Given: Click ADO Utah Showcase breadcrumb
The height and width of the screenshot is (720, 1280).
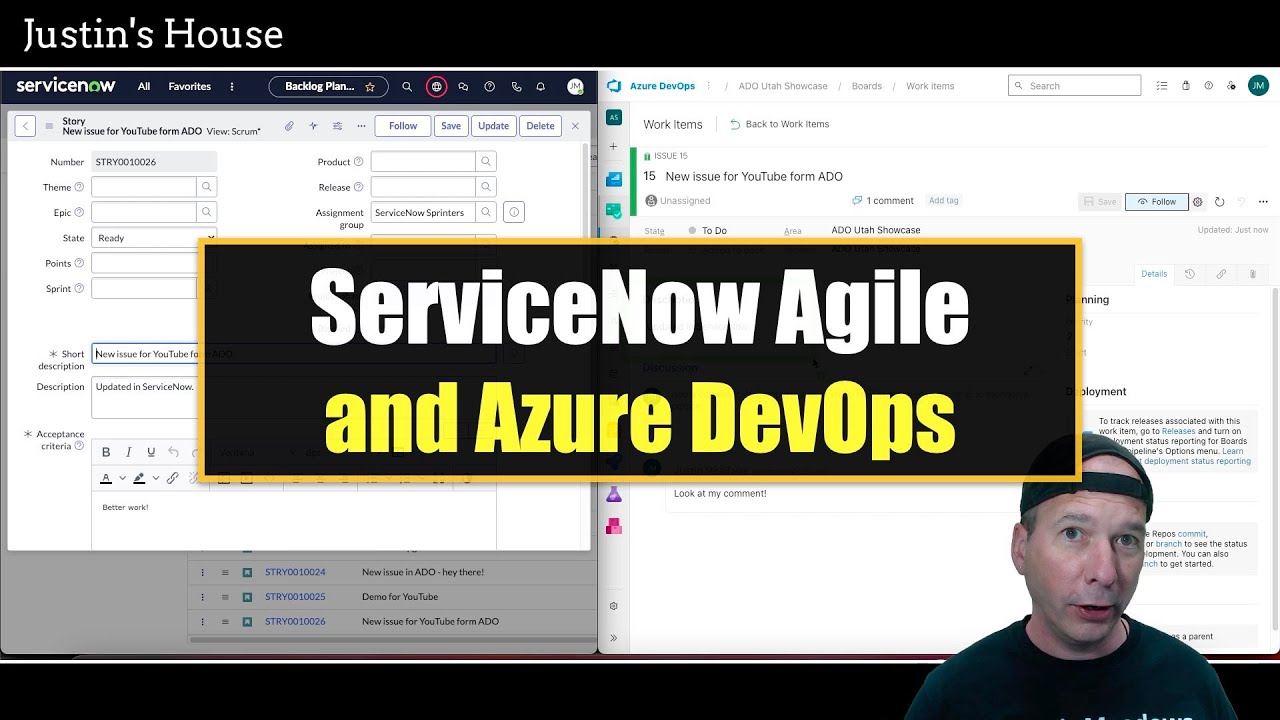Looking at the screenshot, I should pyautogui.click(x=783, y=86).
